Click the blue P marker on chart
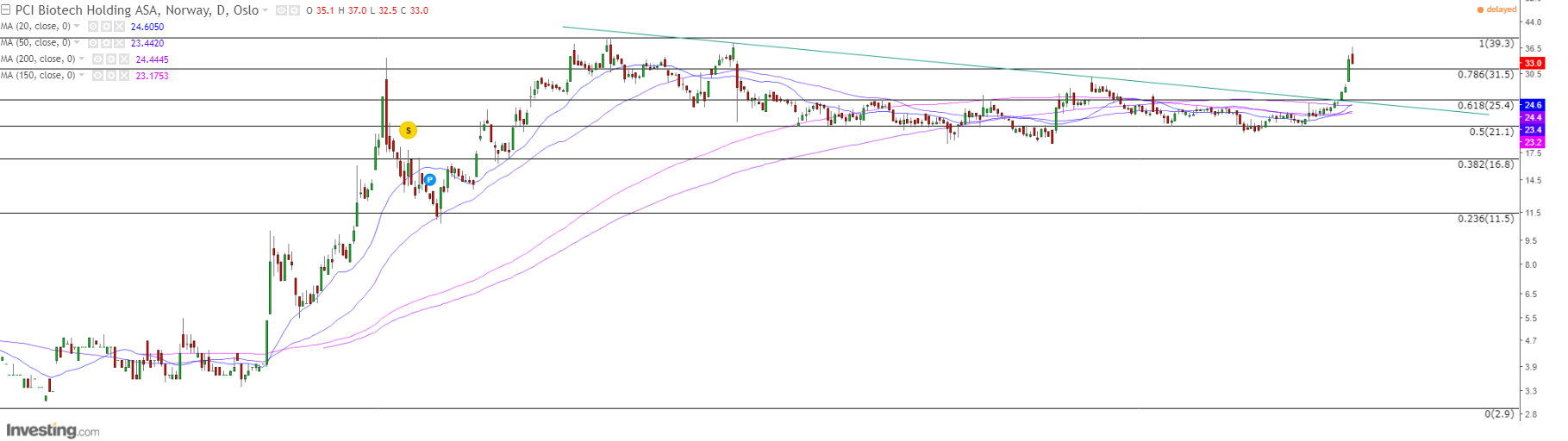 click(x=429, y=180)
